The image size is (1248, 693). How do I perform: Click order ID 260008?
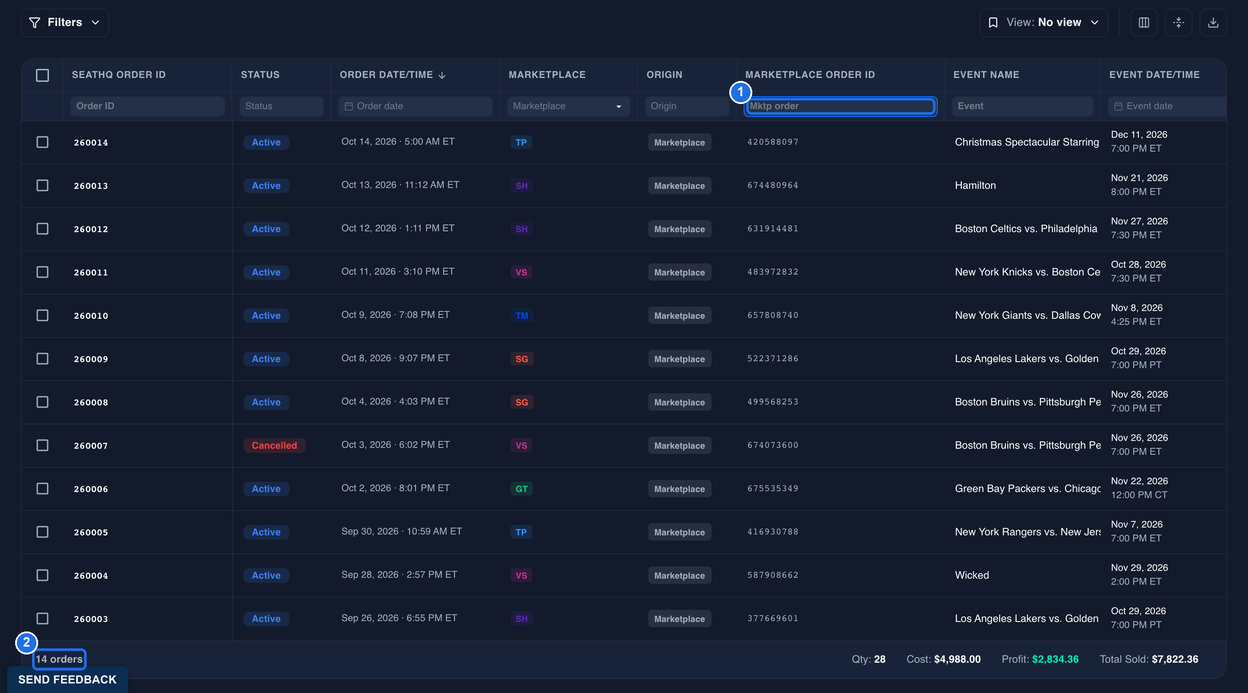pos(91,403)
